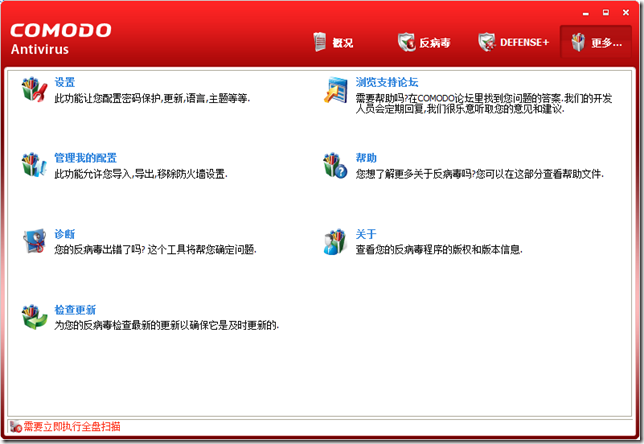This screenshot has height=444, width=644.
Task: Click the 浏览支持论坛 forum icon
Action: point(336,89)
